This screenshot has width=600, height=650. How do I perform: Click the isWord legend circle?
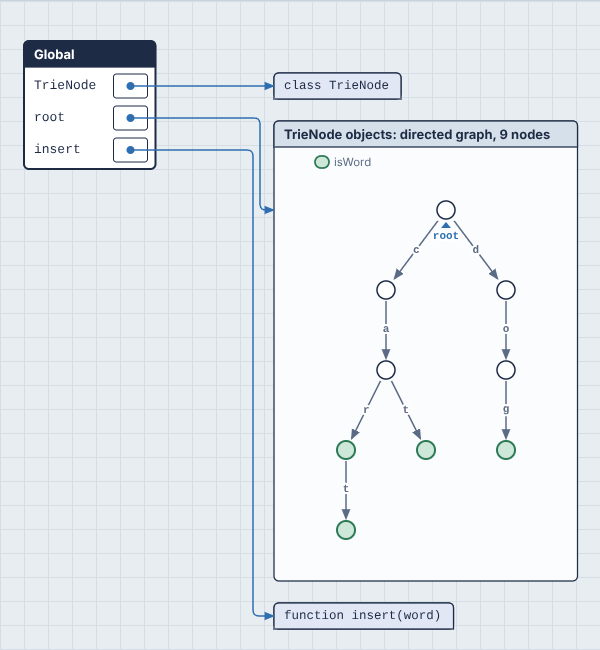tap(322, 162)
